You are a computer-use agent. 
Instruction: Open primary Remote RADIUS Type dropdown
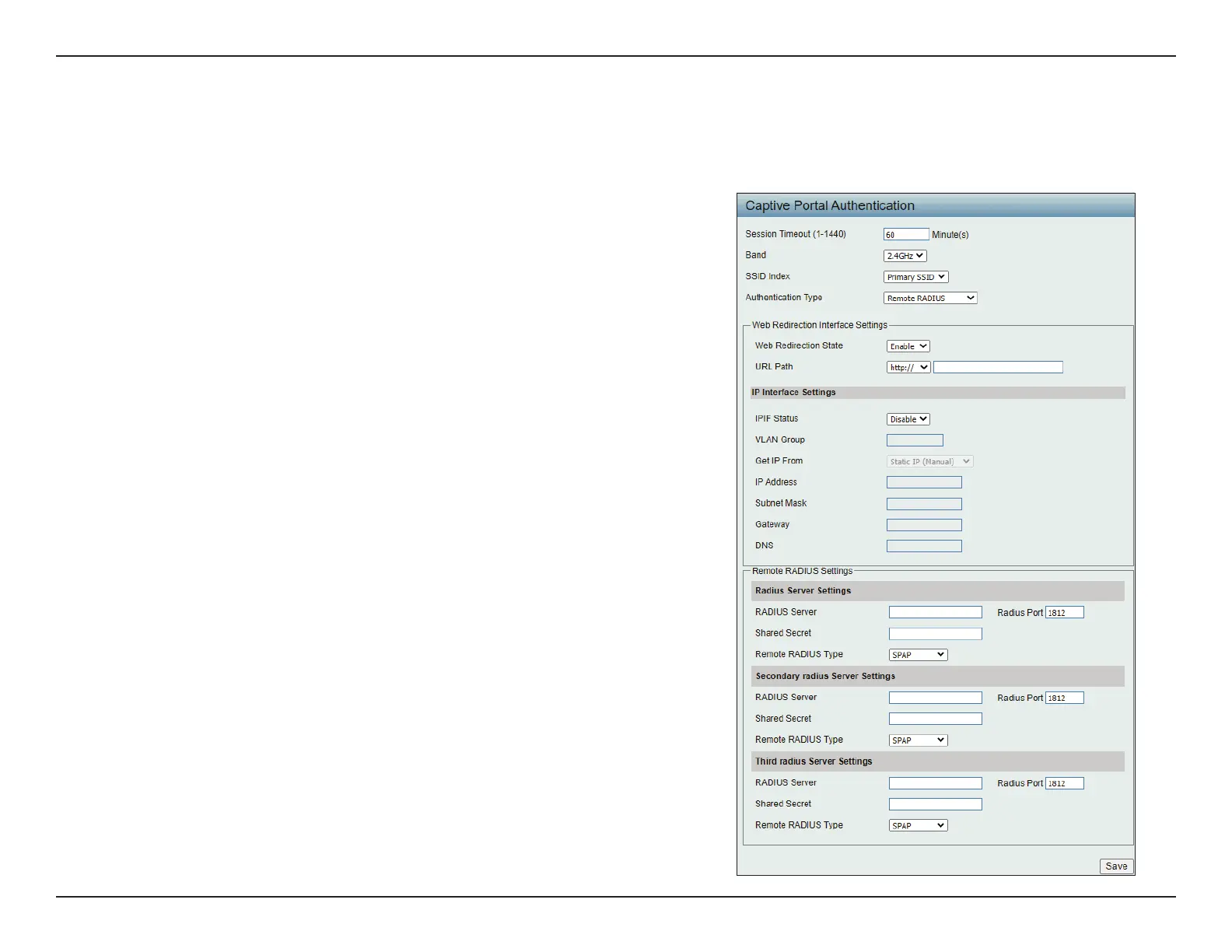coord(918,655)
